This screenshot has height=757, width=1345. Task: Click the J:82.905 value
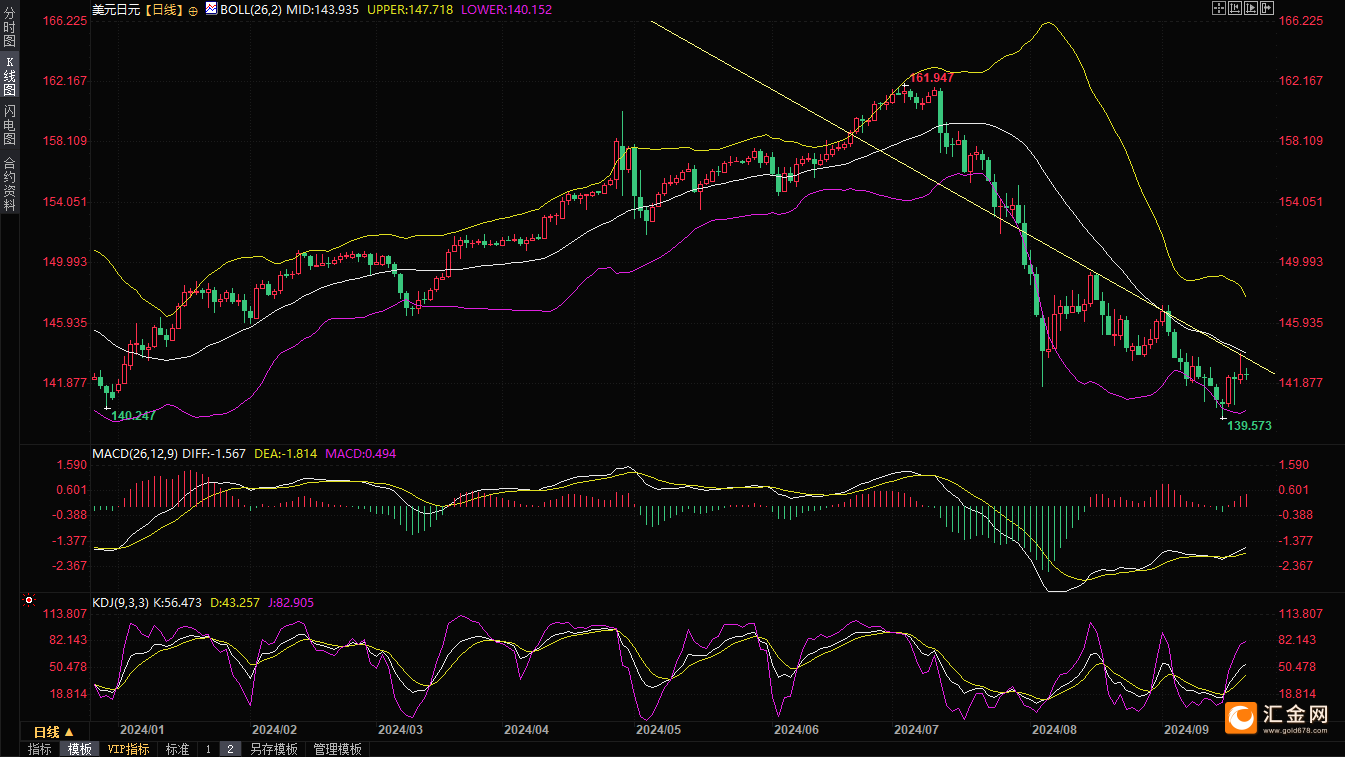point(291,603)
